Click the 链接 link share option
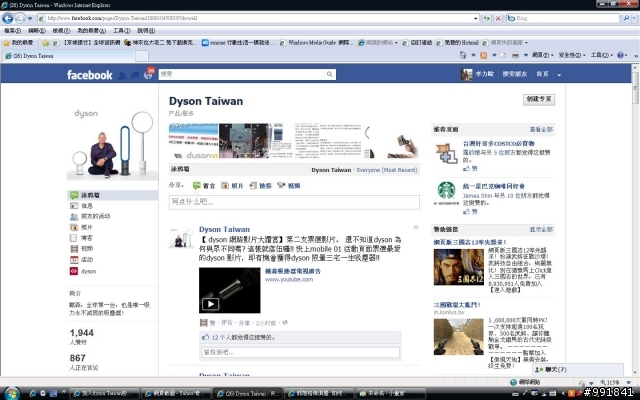Screen dimensions: 640x400 [260, 186]
